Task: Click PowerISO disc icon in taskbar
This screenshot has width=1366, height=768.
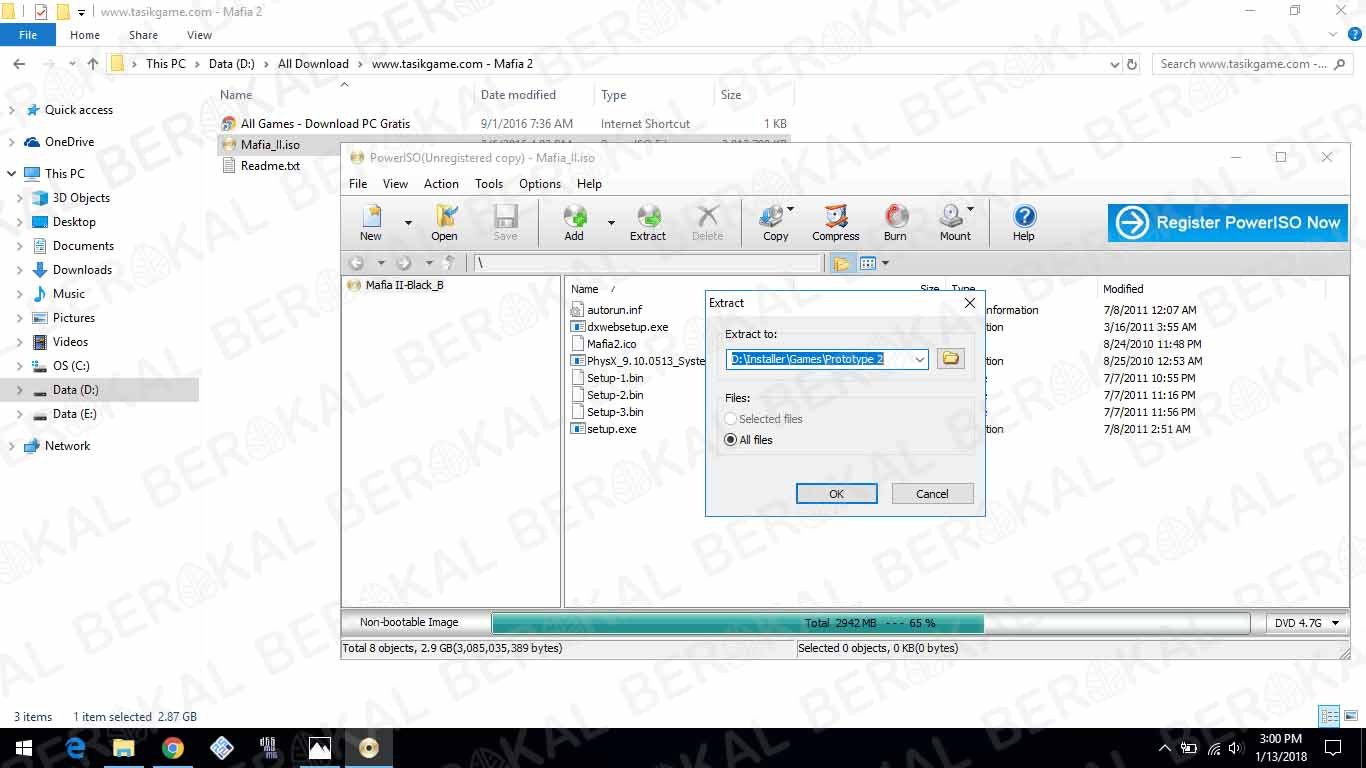Action: click(x=369, y=747)
